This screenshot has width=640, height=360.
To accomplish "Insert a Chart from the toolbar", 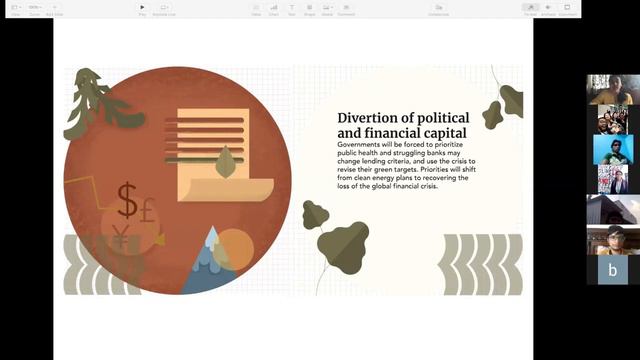I will [274, 9].
